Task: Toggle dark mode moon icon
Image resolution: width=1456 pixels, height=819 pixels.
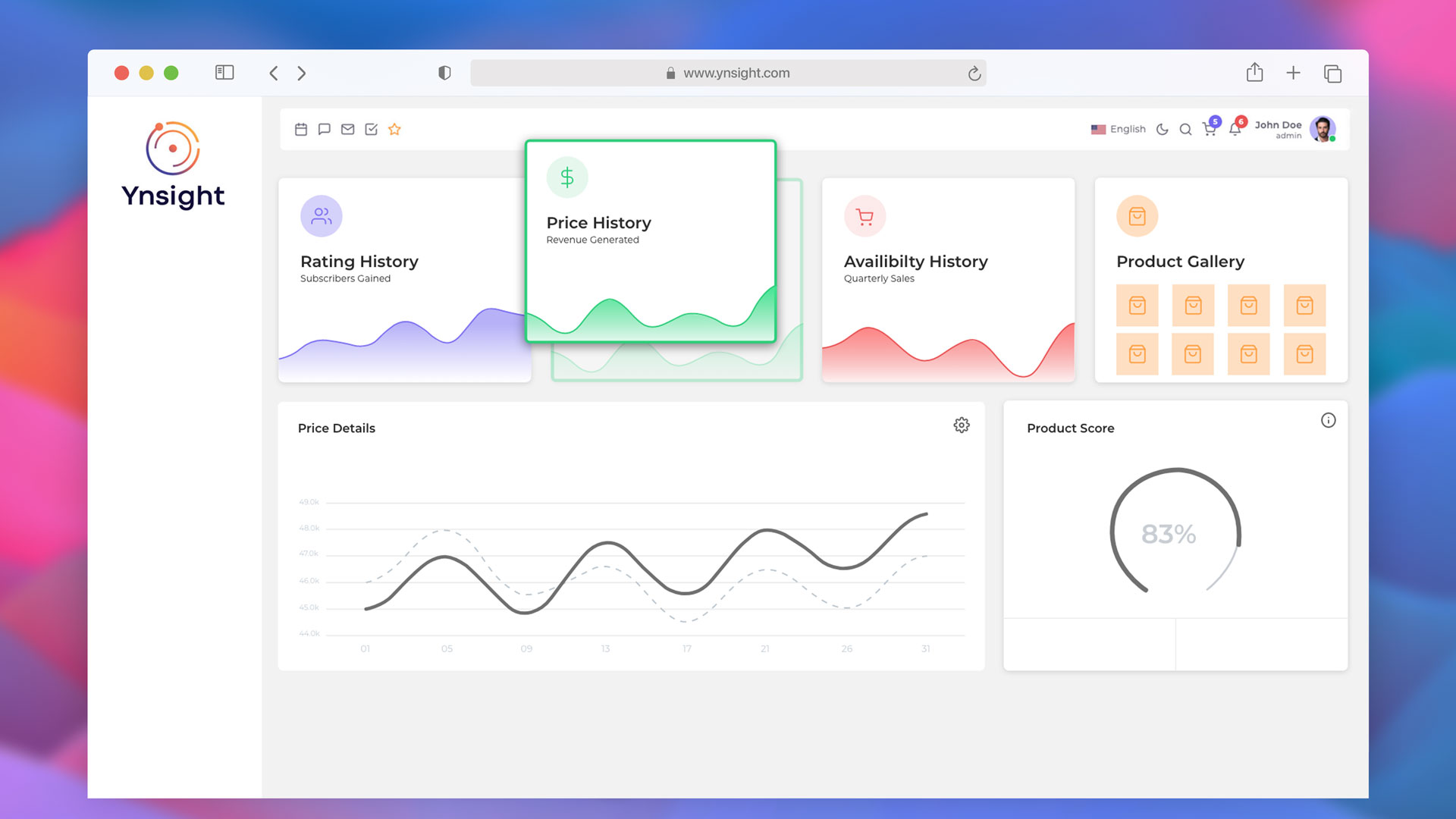Action: 1163,130
